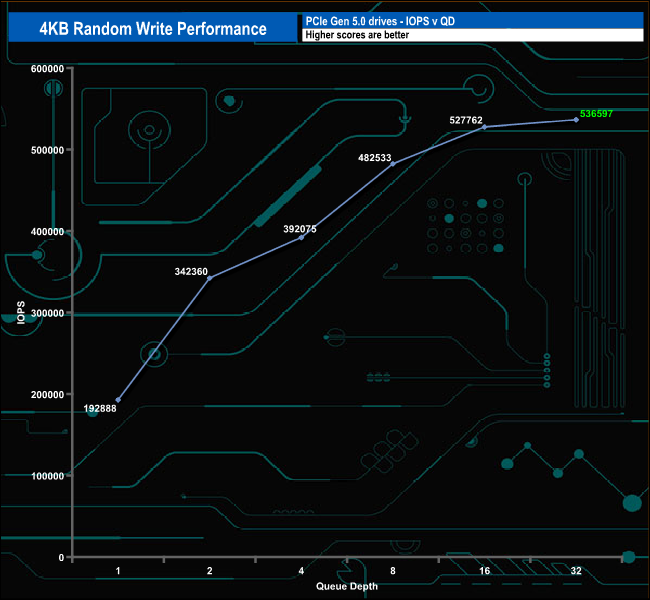
Task: Click the 400000 y-axis label
Action: (47, 232)
